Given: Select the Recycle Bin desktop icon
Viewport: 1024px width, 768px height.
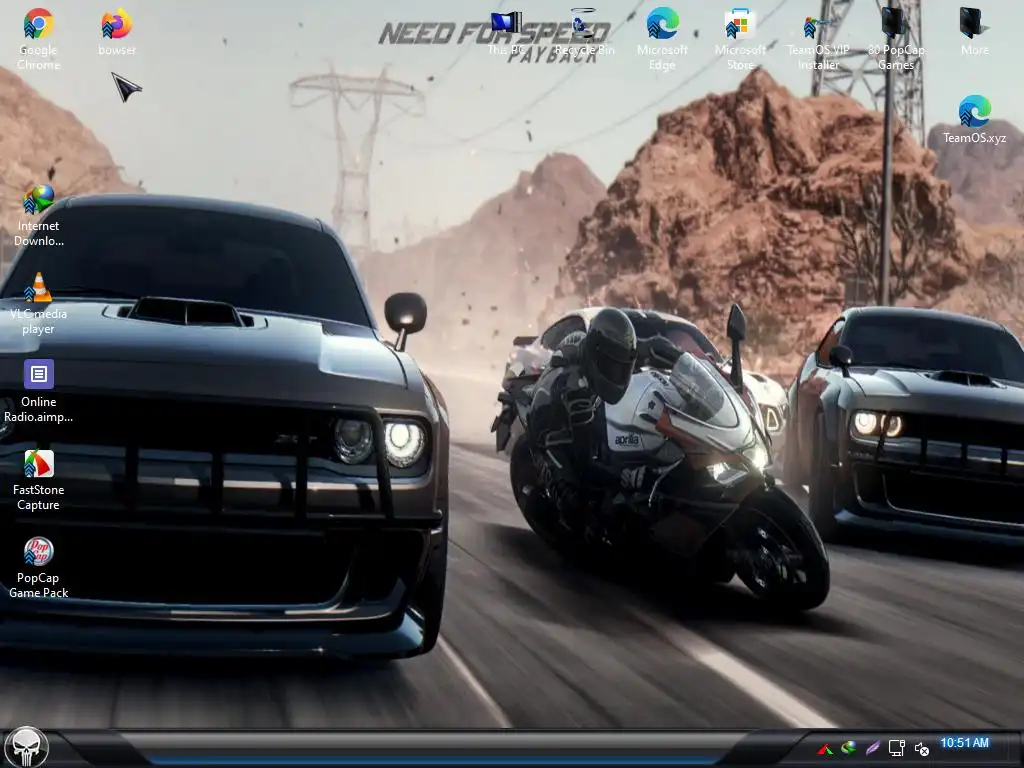Looking at the screenshot, I should [584, 33].
